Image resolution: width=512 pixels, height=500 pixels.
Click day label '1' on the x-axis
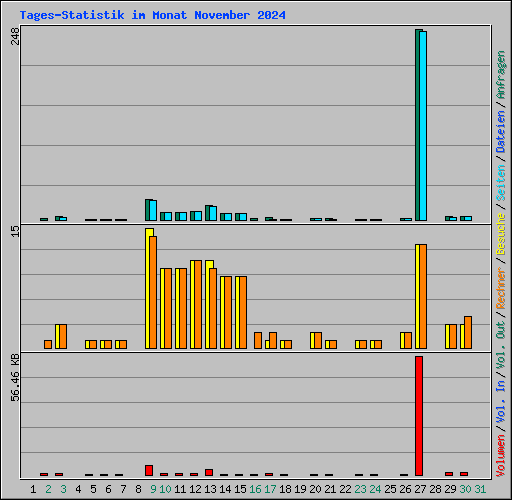pos(33,489)
